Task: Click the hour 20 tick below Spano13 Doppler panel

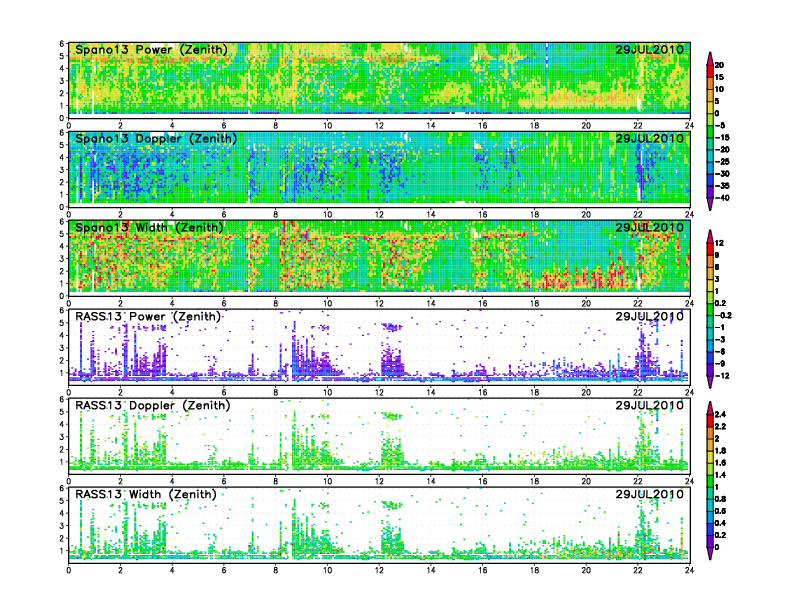Action: (586, 215)
